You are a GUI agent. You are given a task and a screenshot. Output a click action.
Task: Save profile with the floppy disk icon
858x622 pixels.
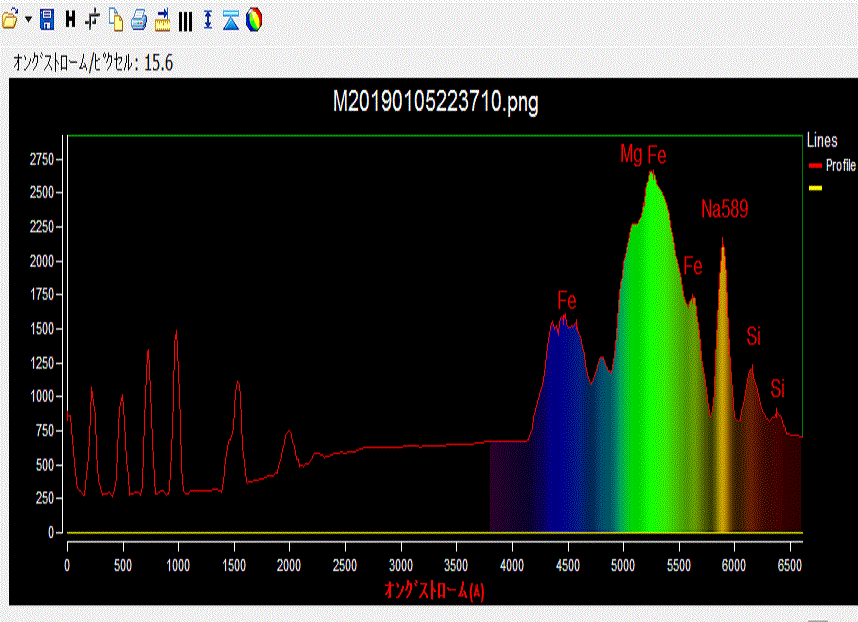(x=47, y=19)
